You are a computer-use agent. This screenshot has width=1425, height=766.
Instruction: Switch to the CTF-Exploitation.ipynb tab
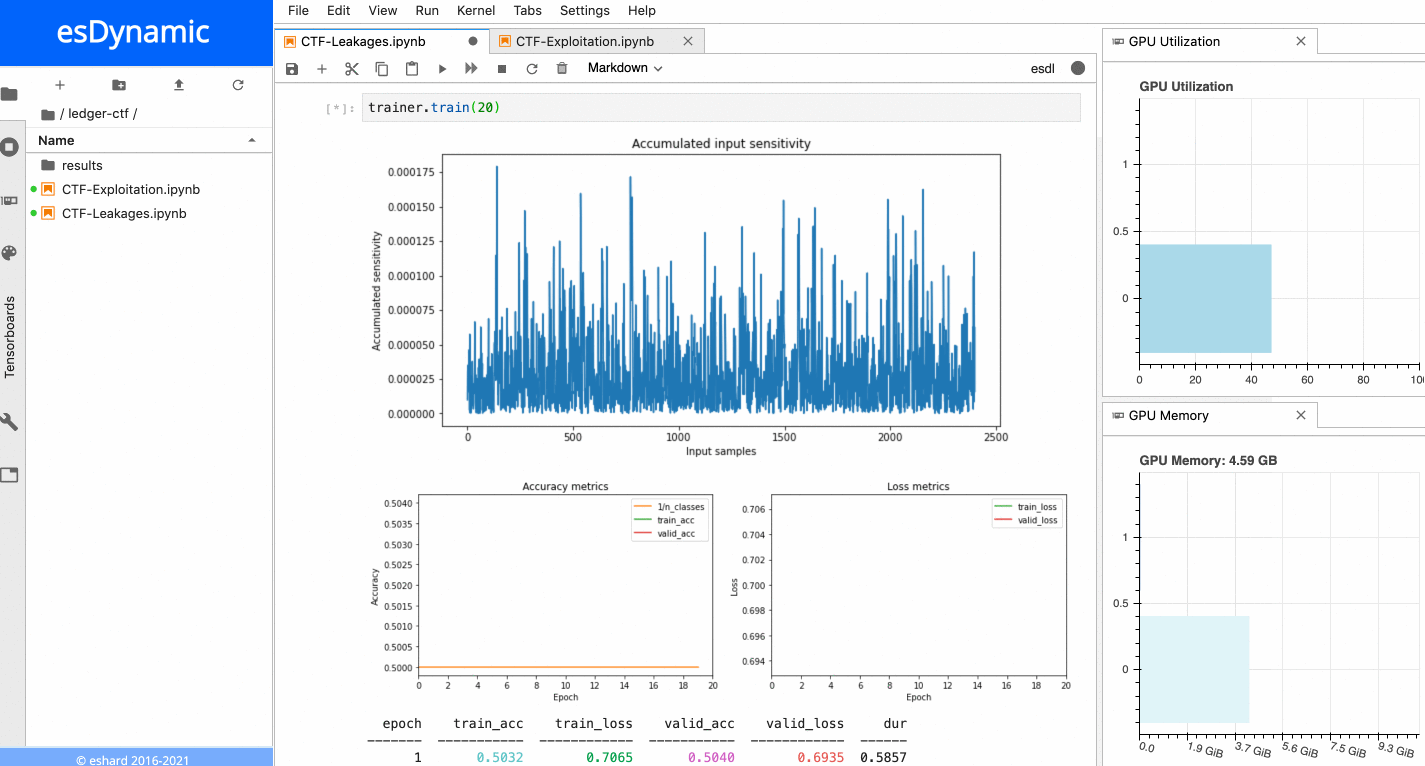click(x=585, y=42)
